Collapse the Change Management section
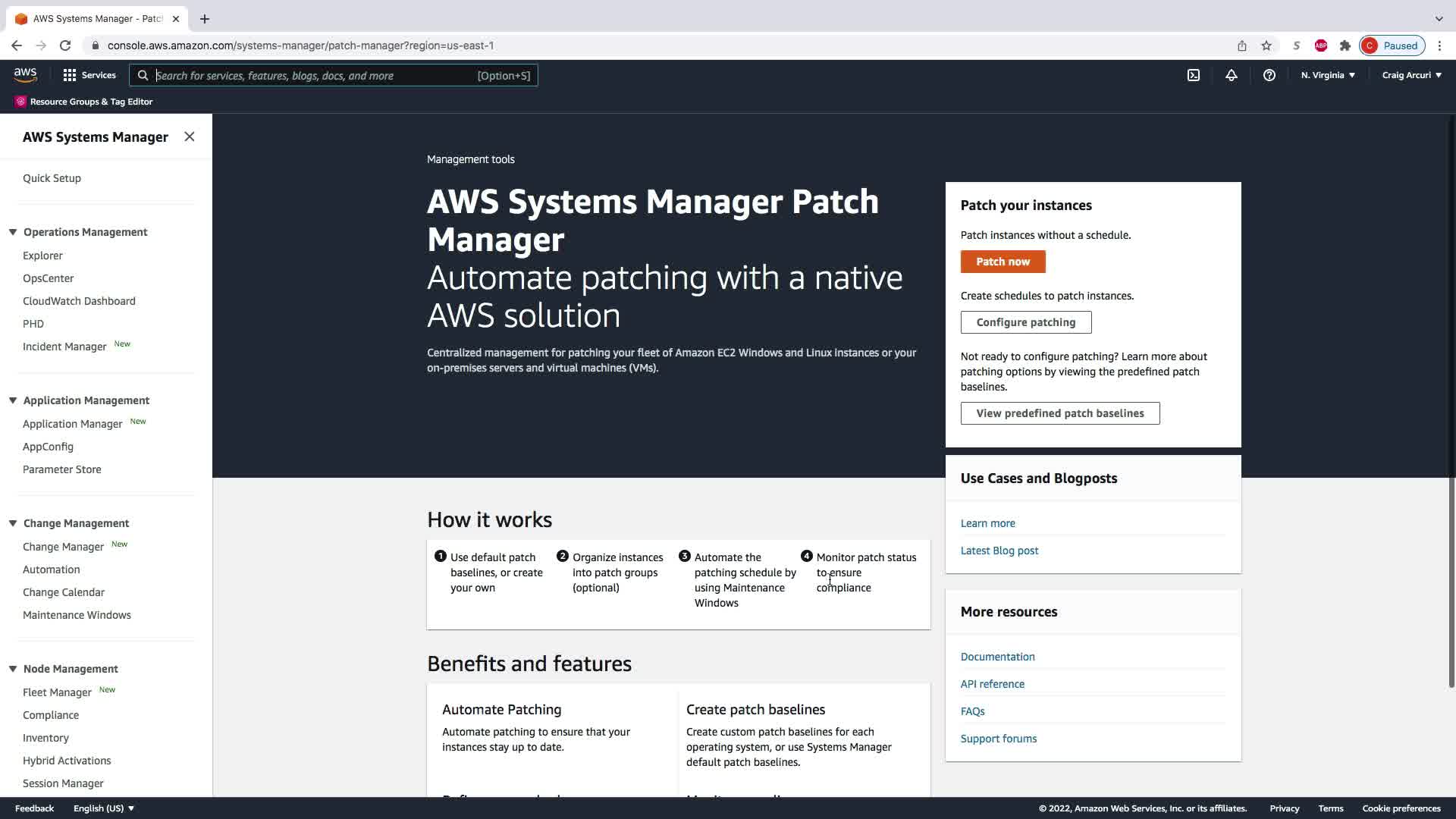Screen dimensions: 1456x819 point(13,523)
